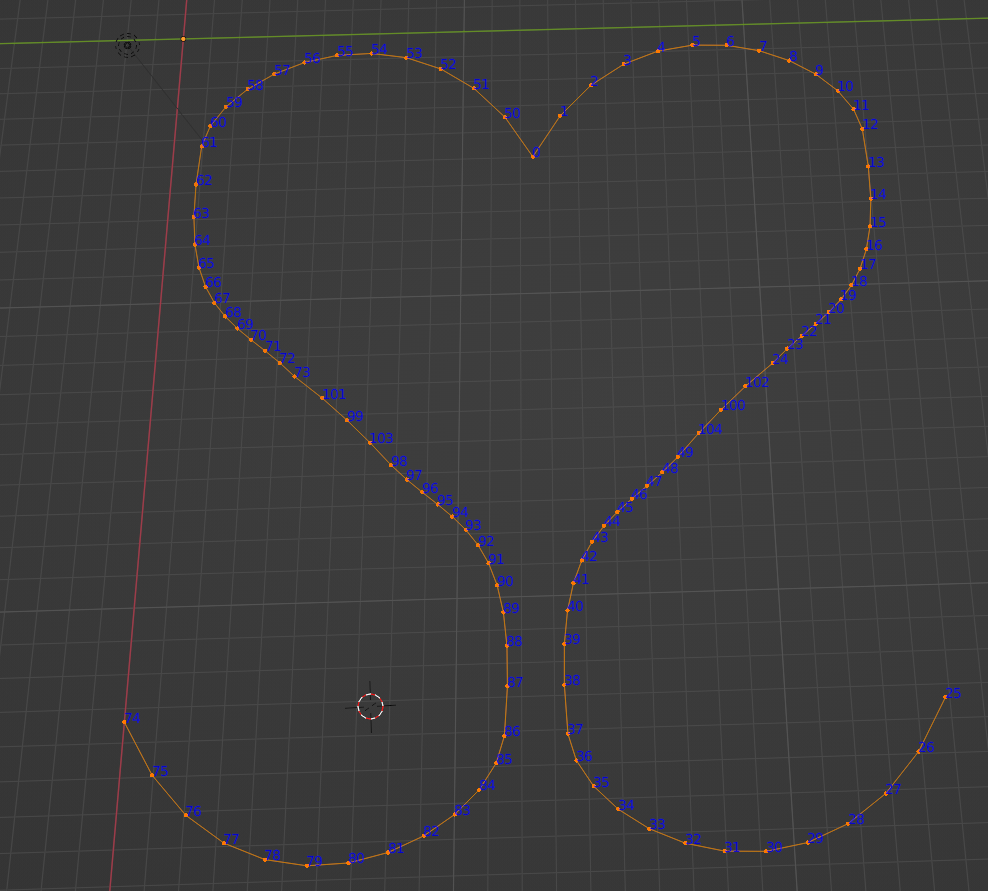Viewport: 988px width, 891px height.
Task: Click the vertex labeled "57"
Action: (274, 74)
